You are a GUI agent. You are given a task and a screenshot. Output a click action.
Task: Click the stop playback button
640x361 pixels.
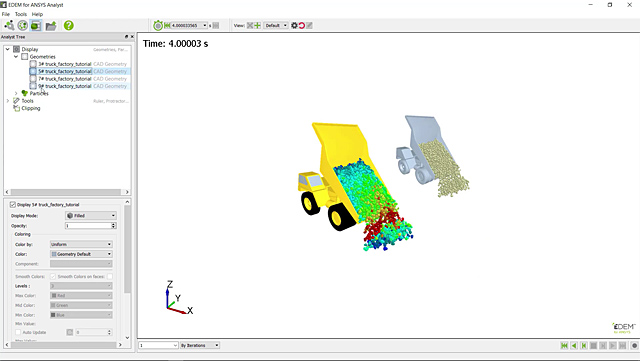coord(593,345)
